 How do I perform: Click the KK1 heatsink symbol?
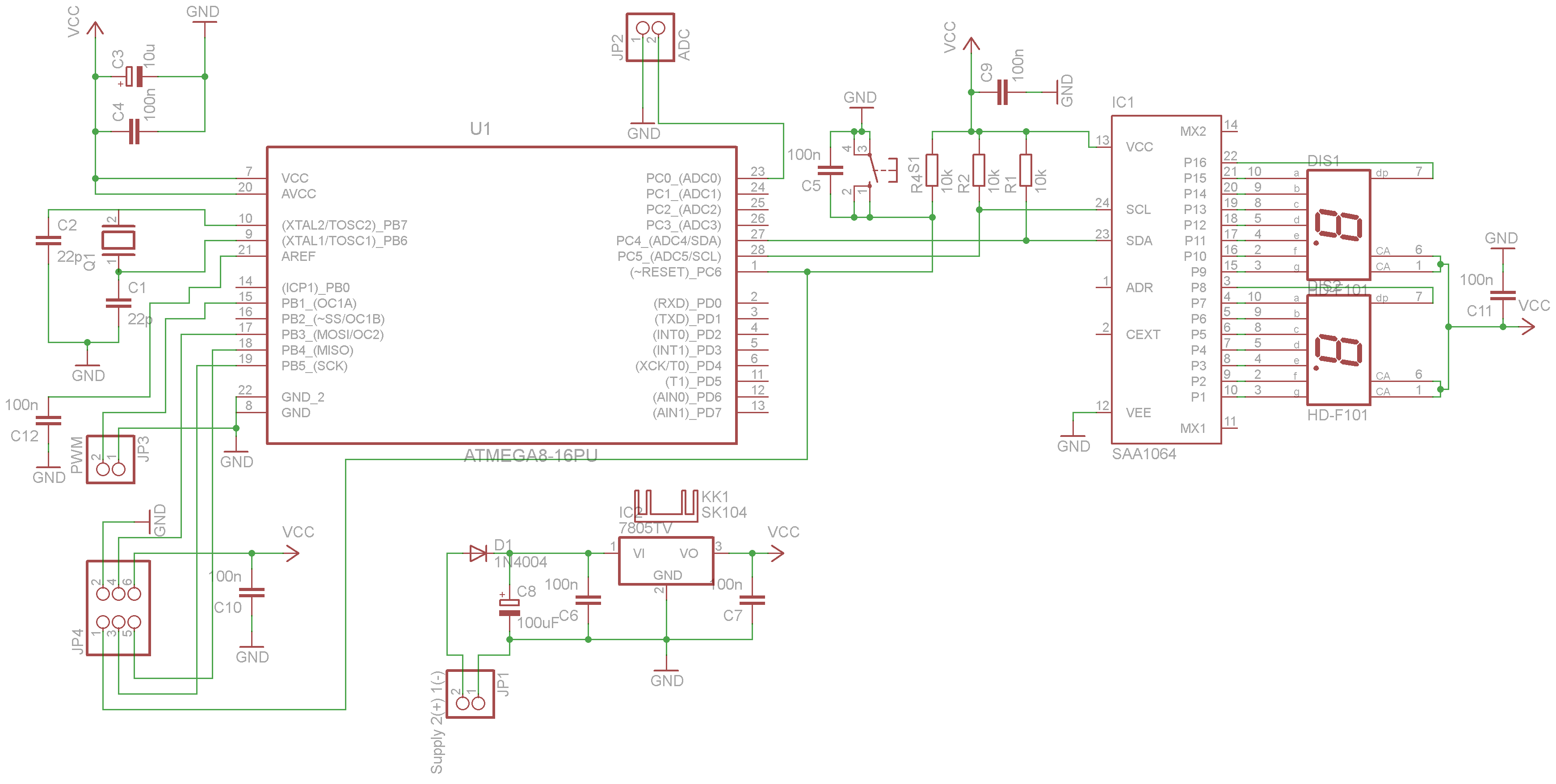(x=666, y=506)
